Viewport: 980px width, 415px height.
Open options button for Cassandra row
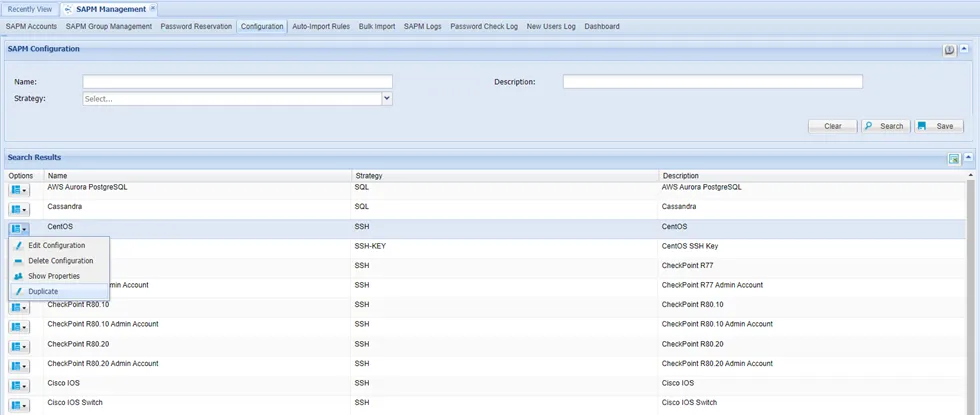(20, 210)
